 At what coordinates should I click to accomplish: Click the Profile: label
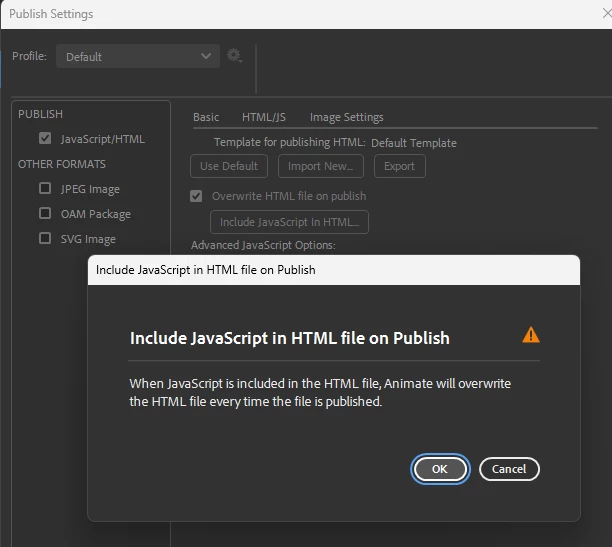[x=29, y=56]
